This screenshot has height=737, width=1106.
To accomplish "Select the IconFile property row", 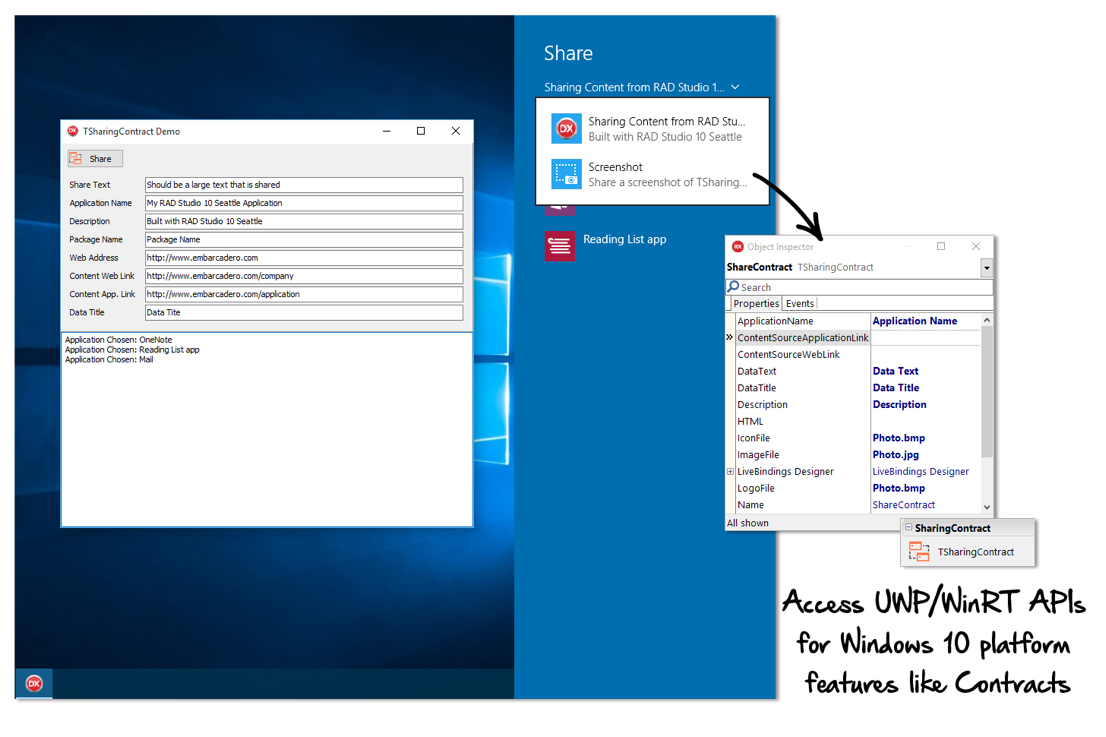I will pyautogui.click(x=802, y=438).
